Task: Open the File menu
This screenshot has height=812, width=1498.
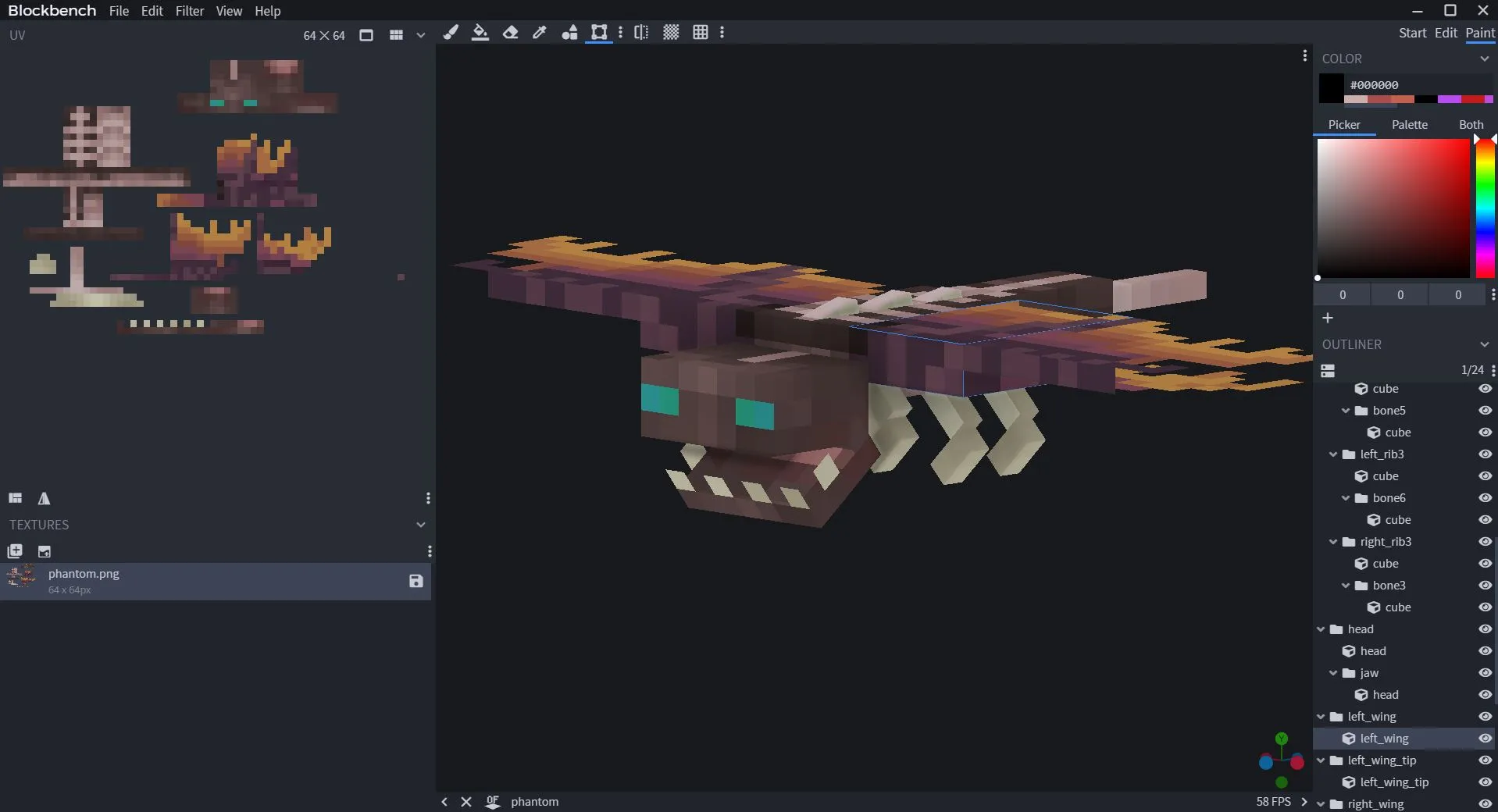Action: 119,11
